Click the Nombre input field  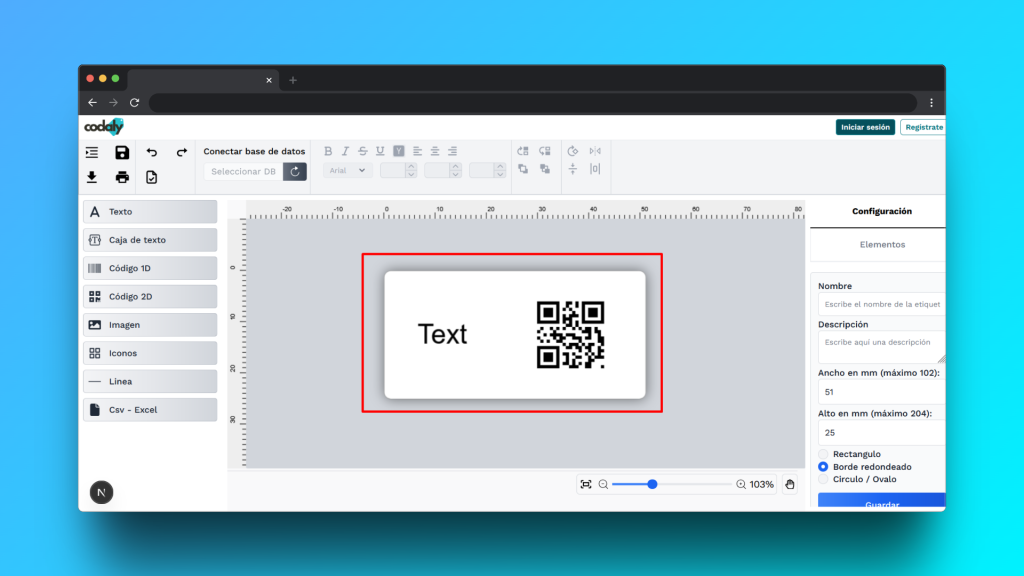pyautogui.click(x=882, y=304)
